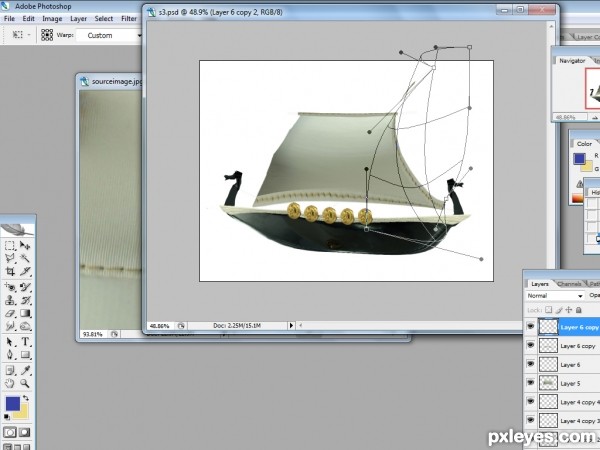This screenshot has width=600, height=450.
Task: Toggle lock position in Layers panel
Action: 569,310
